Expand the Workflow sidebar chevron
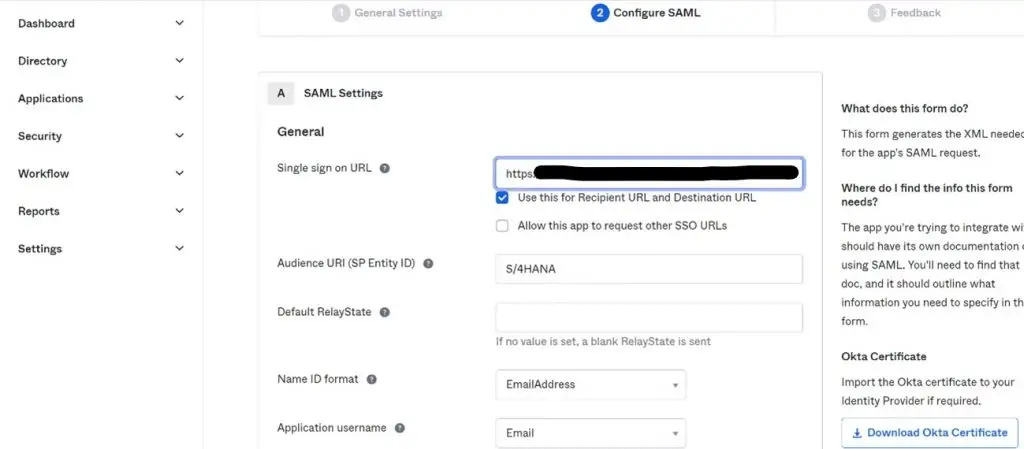 click(180, 174)
